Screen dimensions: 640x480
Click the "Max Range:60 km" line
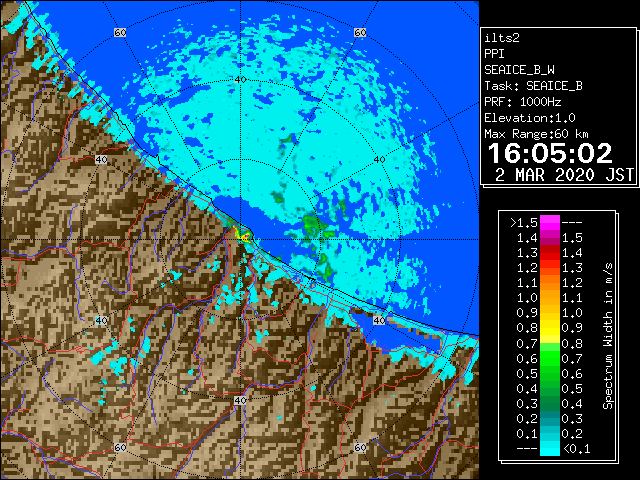click(536, 134)
